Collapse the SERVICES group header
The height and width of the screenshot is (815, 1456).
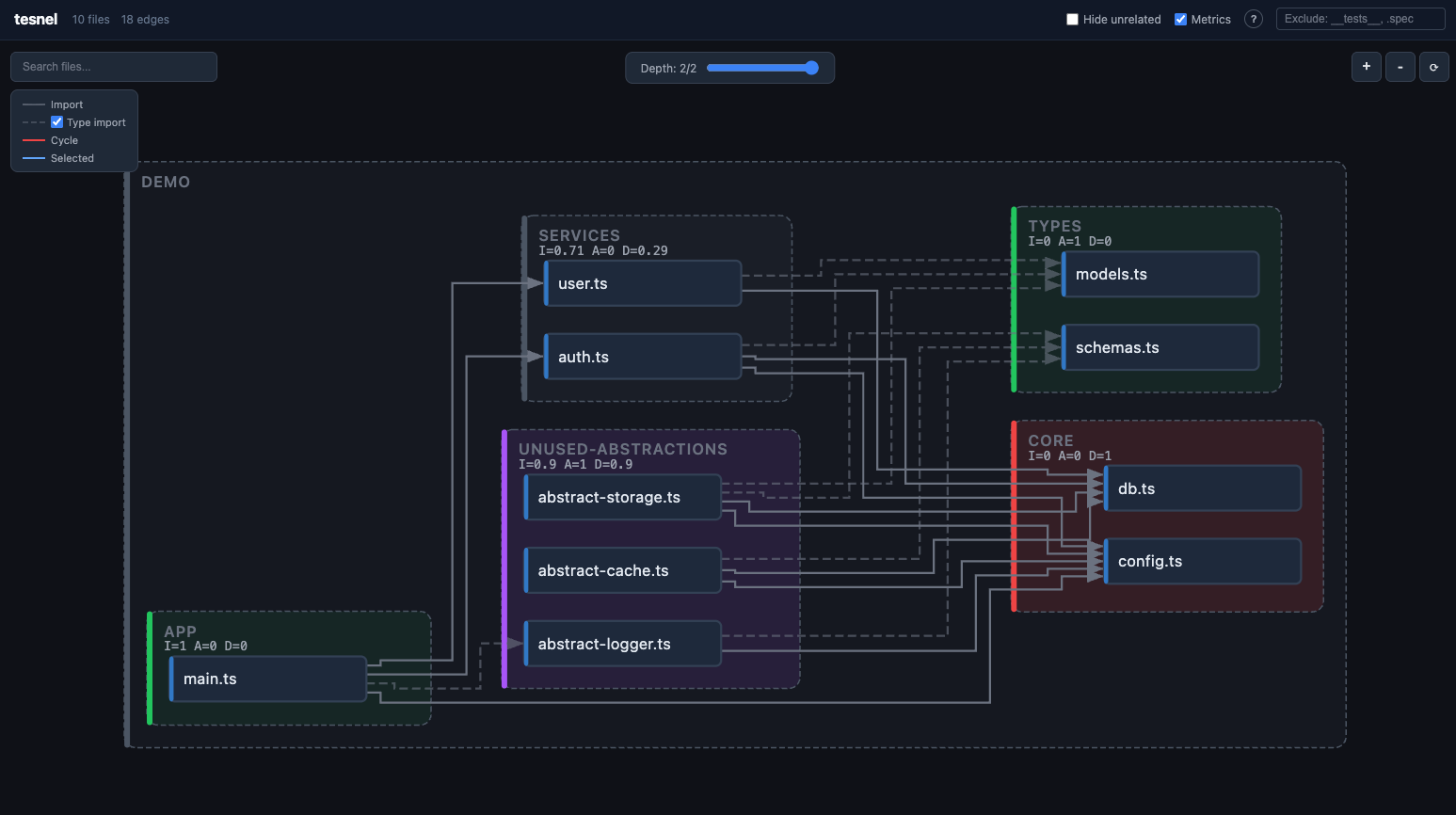click(x=579, y=235)
